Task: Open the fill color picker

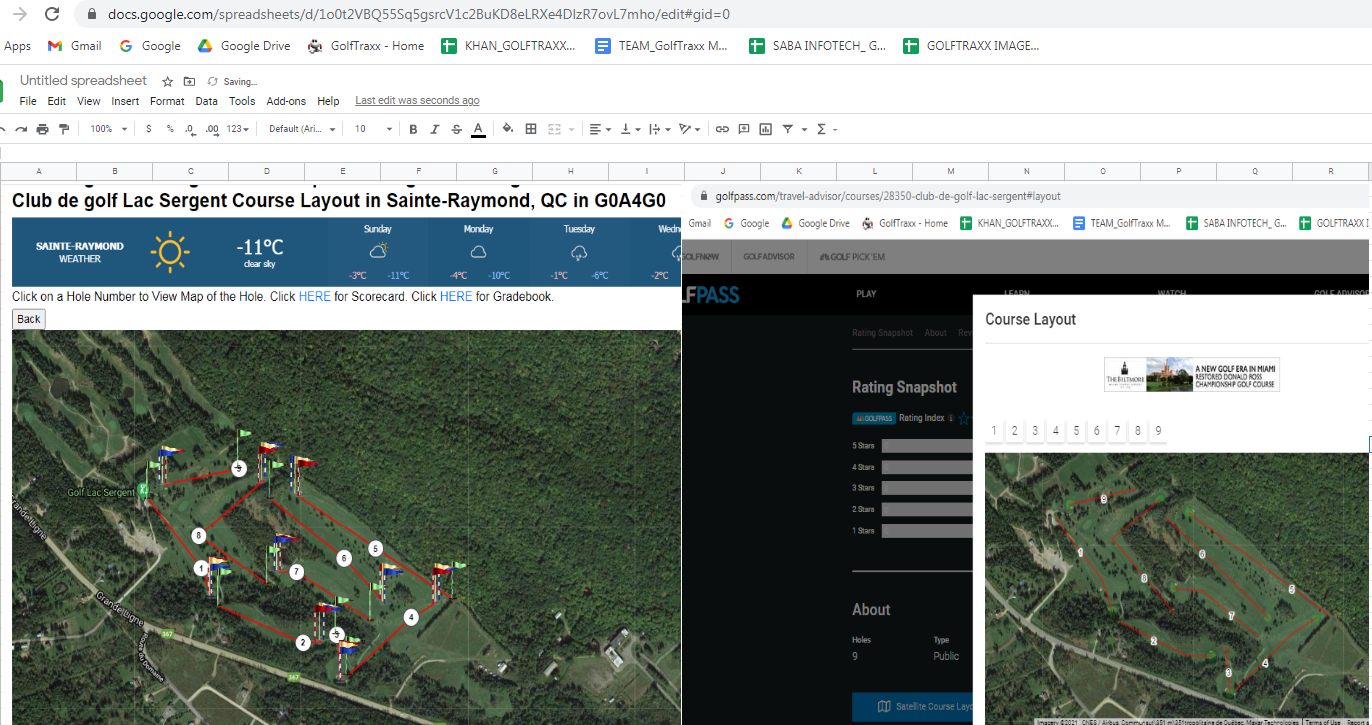Action: click(x=508, y=129)
